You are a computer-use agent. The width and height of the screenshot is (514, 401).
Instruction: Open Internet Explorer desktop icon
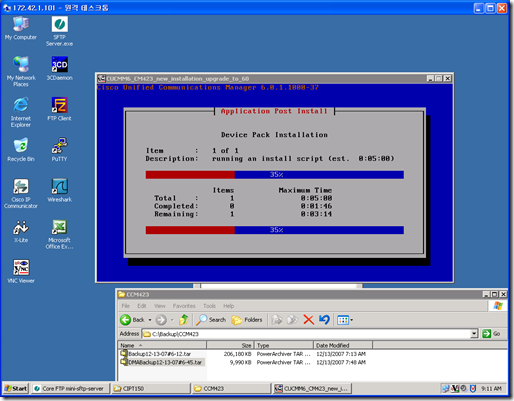[21, 112]
